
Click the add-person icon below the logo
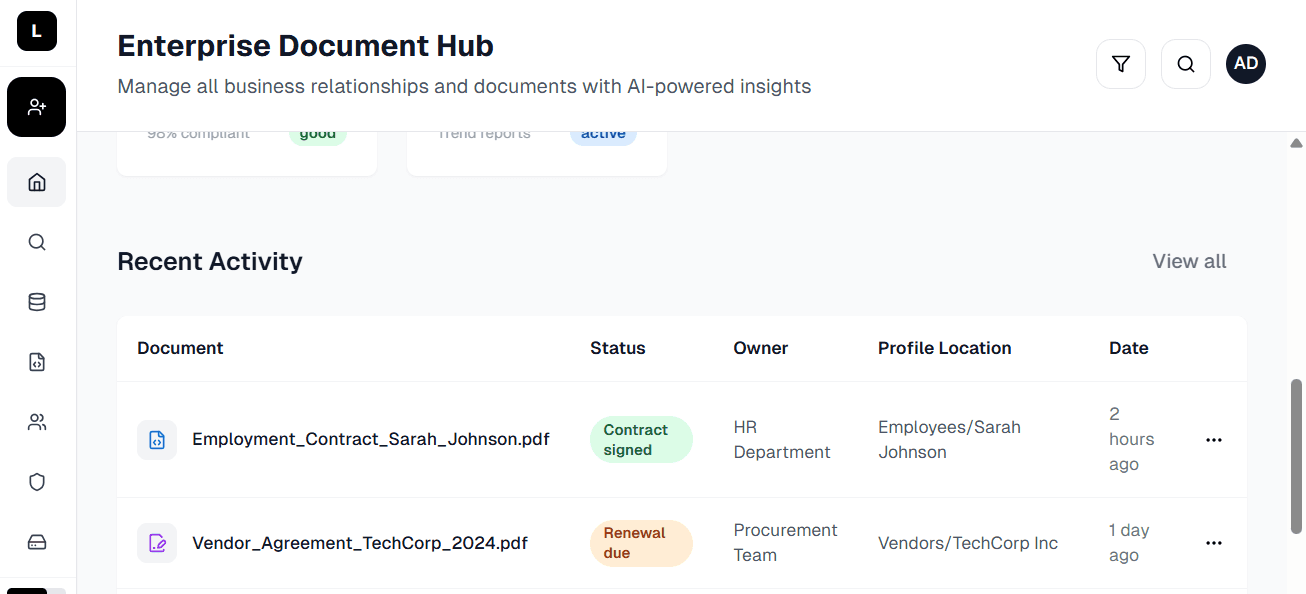pos(36,106)
